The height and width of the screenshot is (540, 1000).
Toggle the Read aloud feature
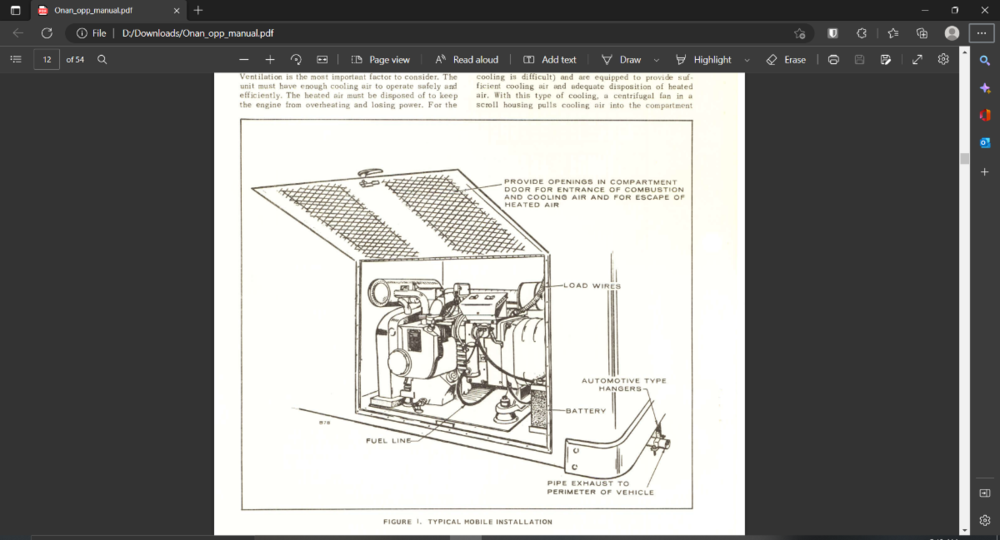point(466,60)
